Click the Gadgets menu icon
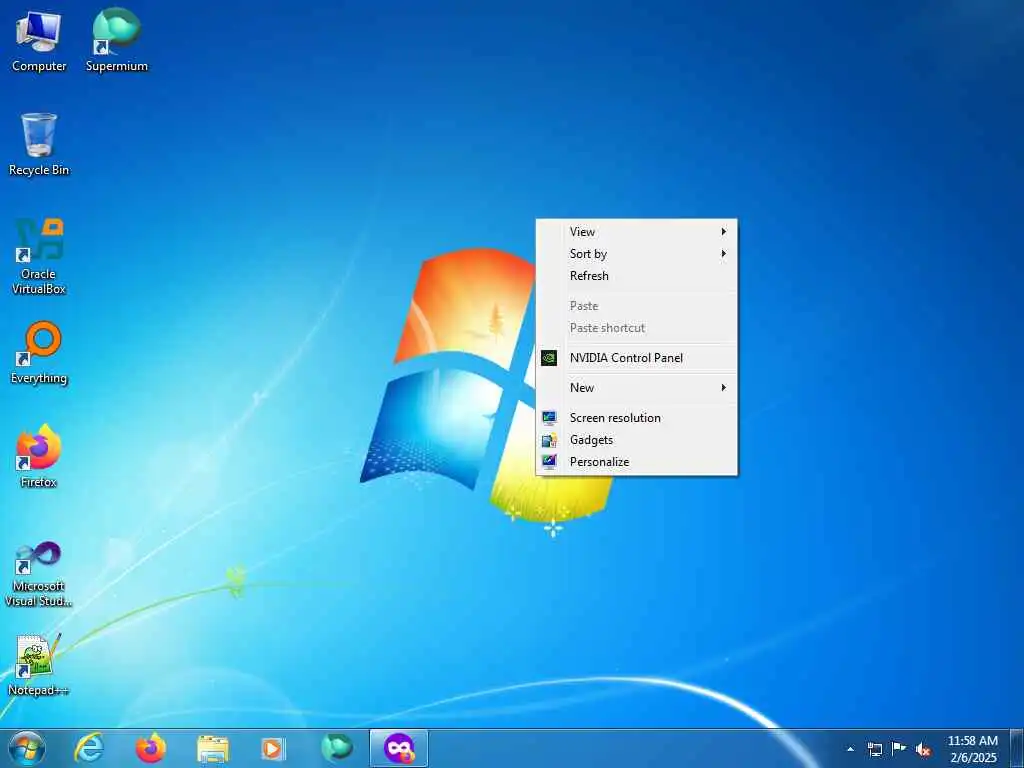1024x768 pixels. [549, 440]
